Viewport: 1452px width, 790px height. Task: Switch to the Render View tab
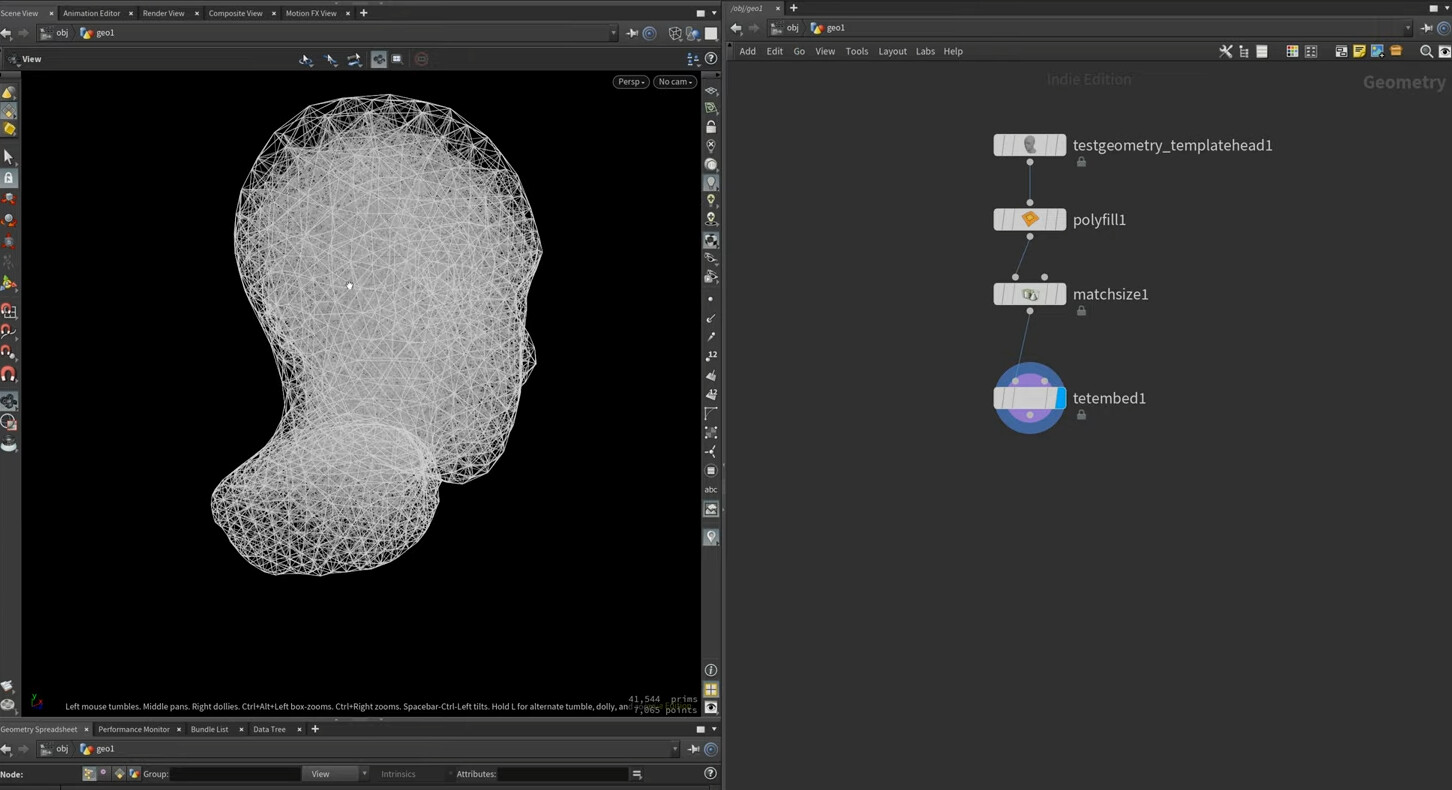163,13
